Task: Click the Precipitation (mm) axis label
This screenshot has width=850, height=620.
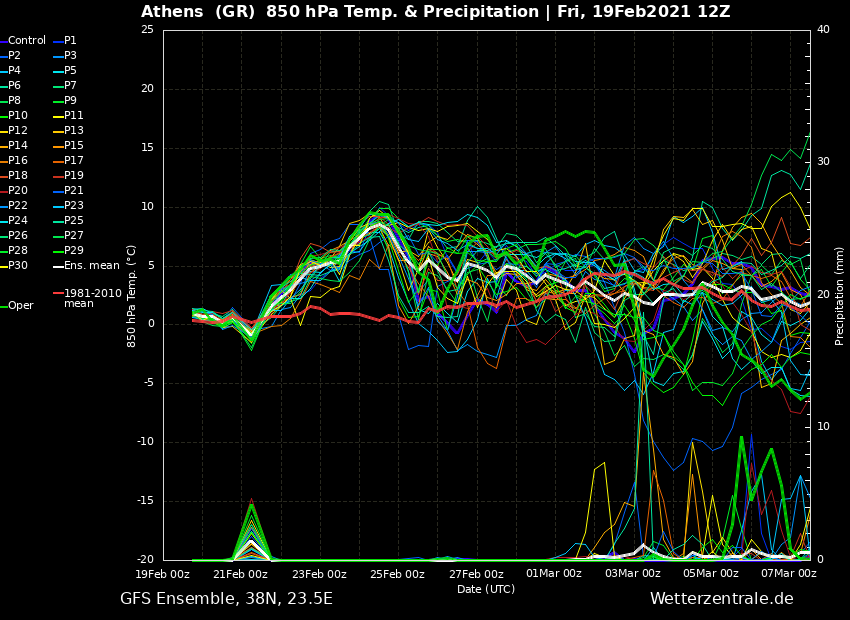Action: [x=840, y=296]
